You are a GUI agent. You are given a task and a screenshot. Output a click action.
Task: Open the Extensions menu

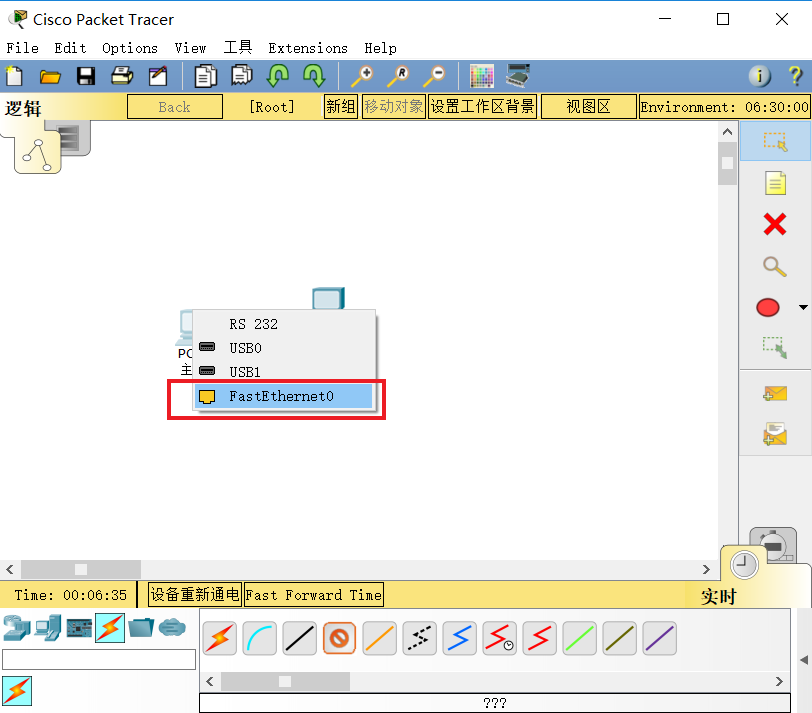(308, 48)
